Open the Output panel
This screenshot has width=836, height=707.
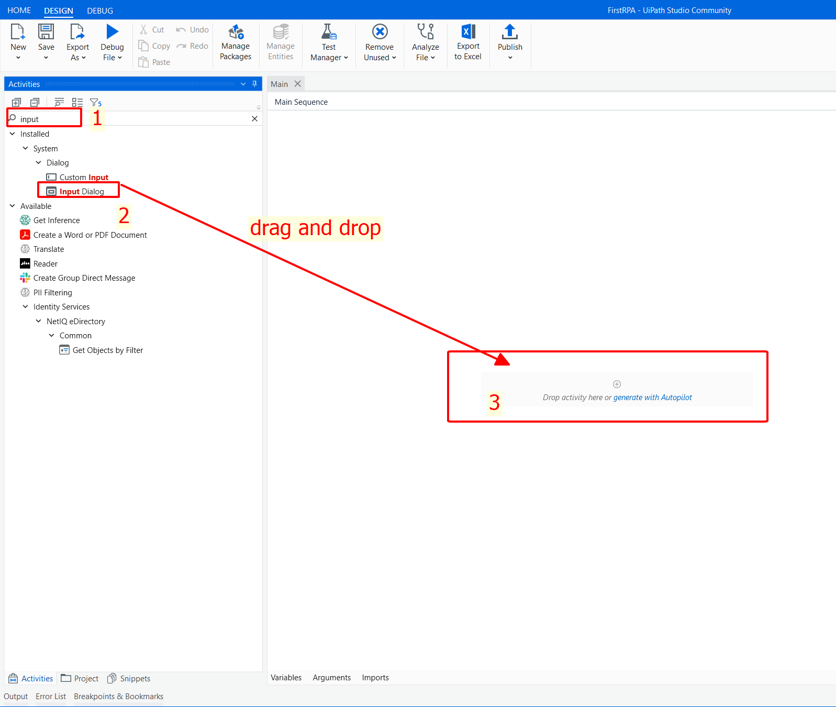pyautogui.click(x=15, y=696)
